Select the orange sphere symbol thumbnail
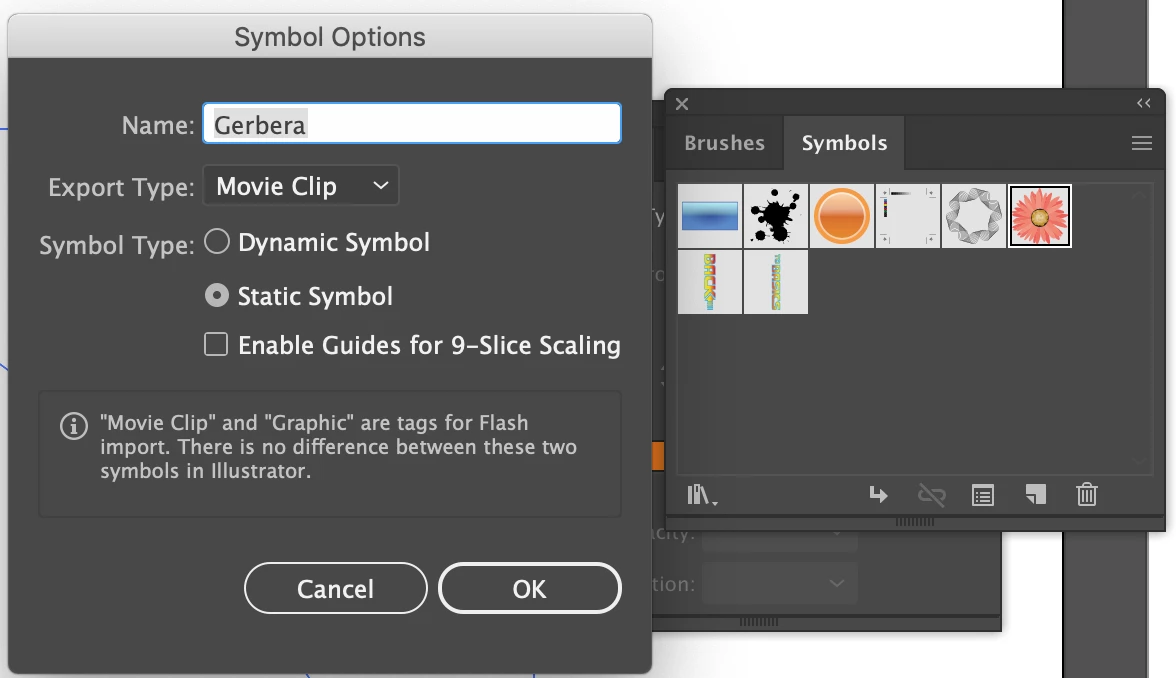 (x=842, y=216)
